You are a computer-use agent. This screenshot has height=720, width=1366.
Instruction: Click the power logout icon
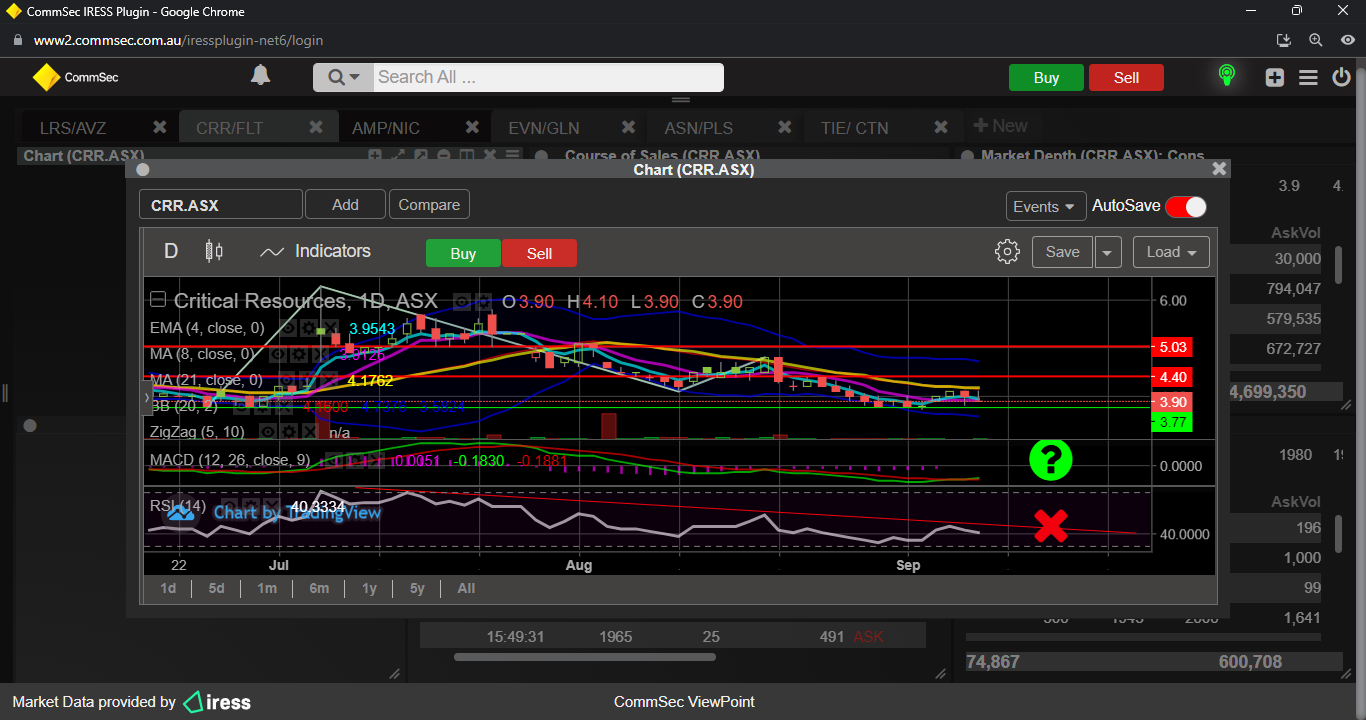pyautogui.click(x=1342, y=77)
